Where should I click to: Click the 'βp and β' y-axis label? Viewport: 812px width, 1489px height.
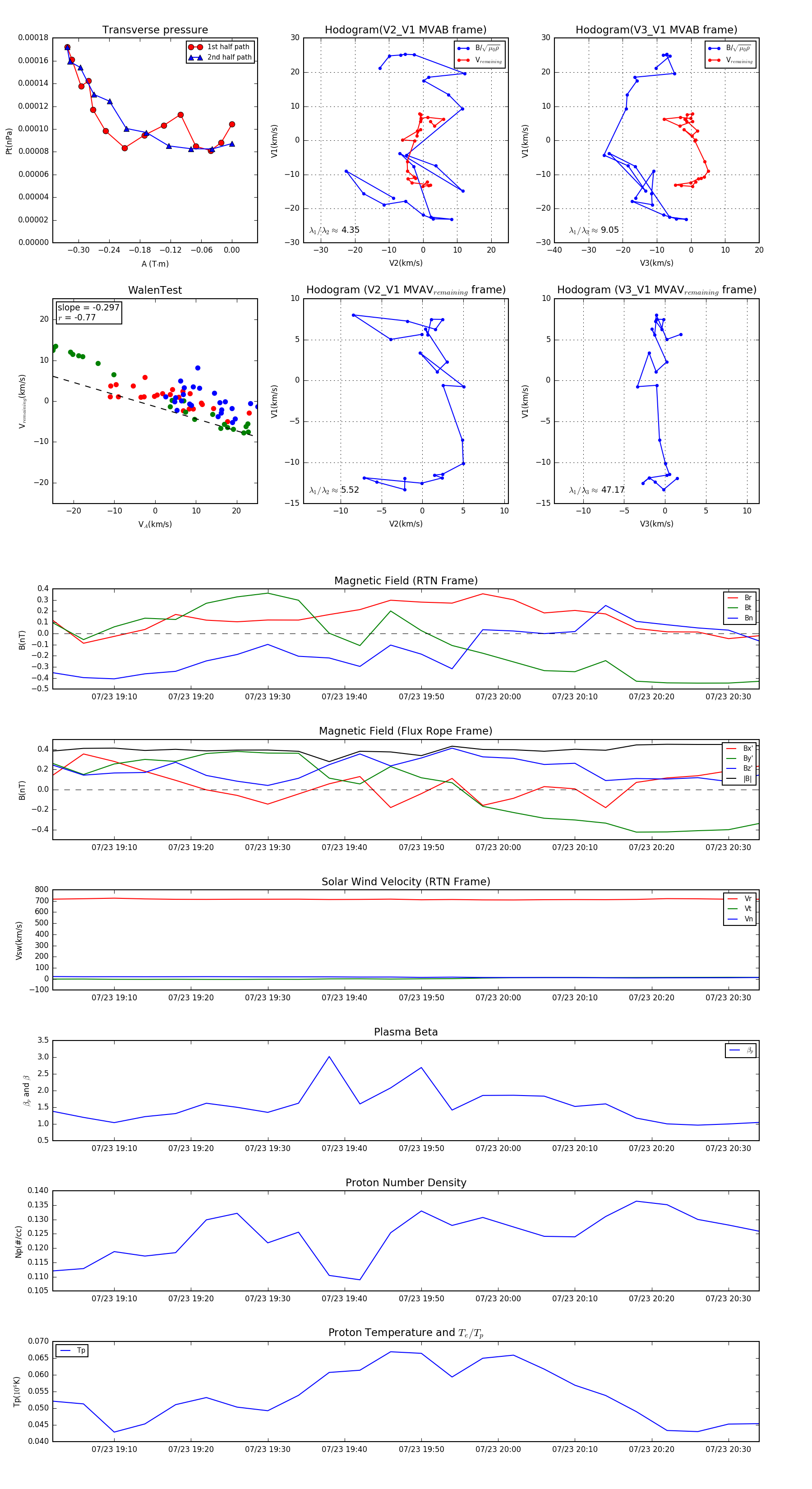pos(27,1091)
